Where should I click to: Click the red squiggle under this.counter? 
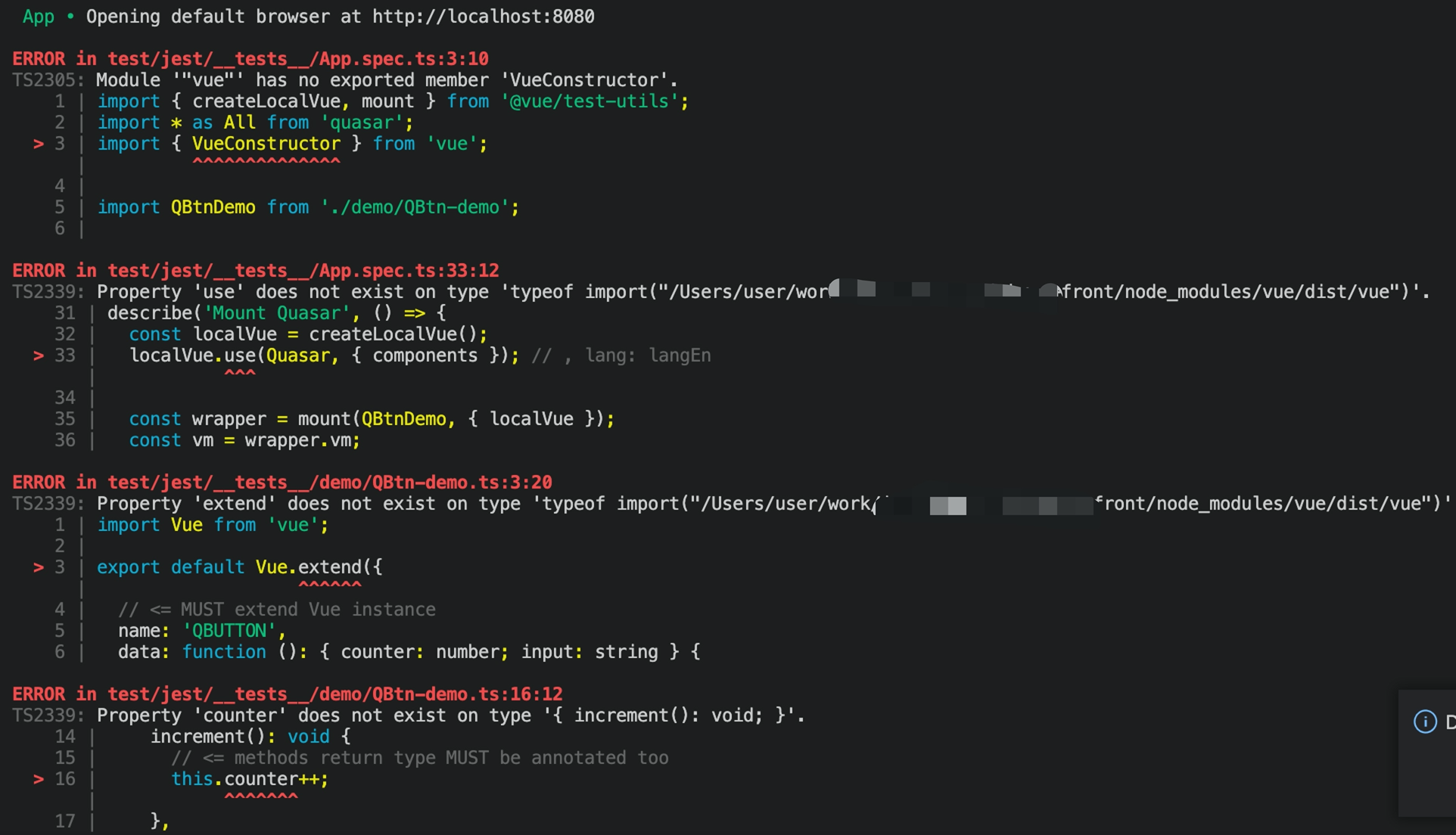260,795
